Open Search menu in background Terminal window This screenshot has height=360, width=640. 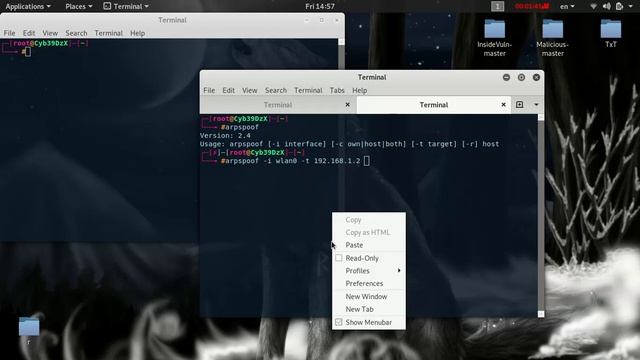pyautogui.click(x=76, y=33)
